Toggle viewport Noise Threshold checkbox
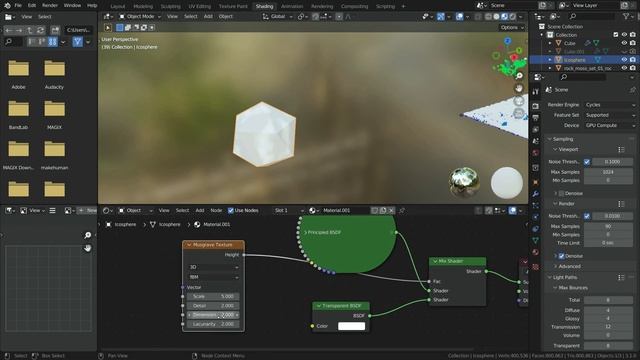640x360 pixels. [x=587, y=162]
